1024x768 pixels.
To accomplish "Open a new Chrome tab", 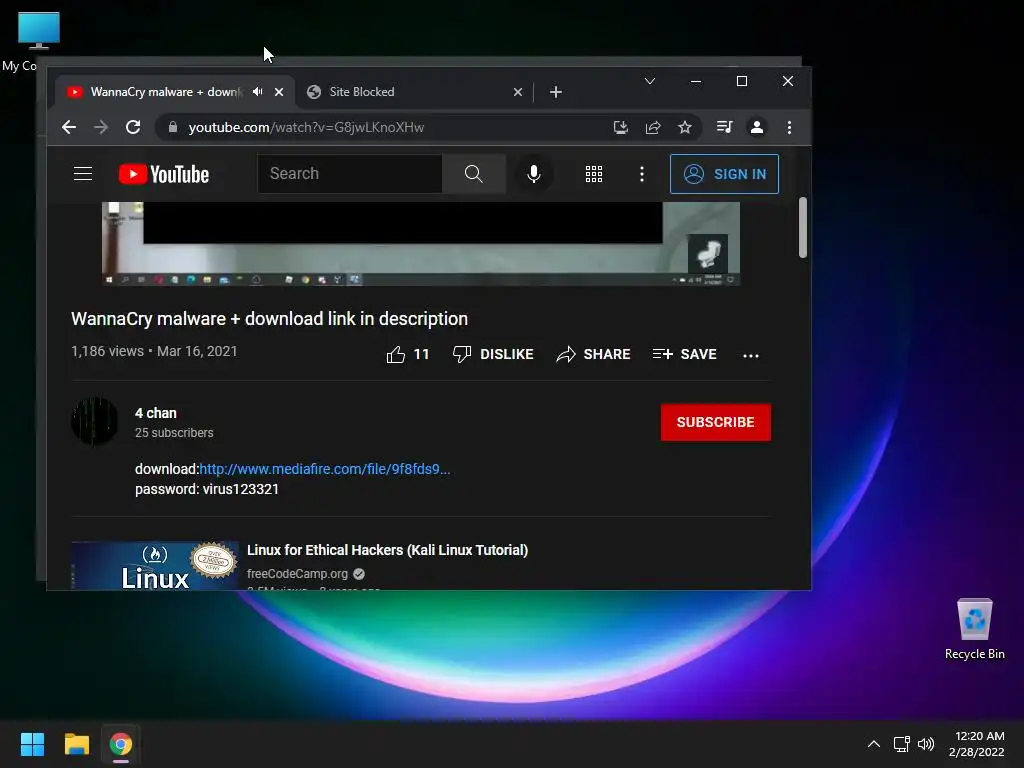I will click(556, 92).
